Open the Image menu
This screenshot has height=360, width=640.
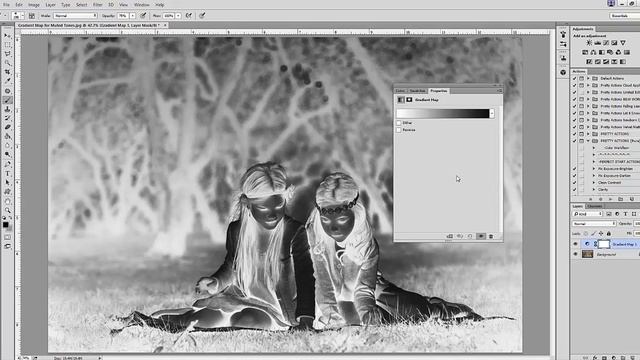click(x=34, y=5)
